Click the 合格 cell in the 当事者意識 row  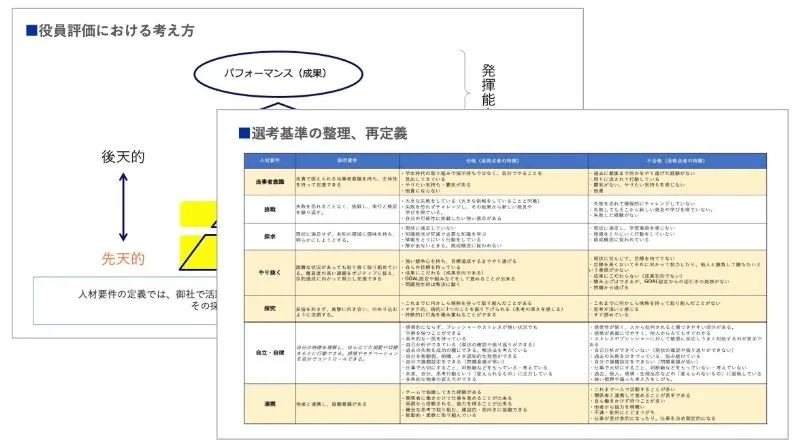click(494, 182)
